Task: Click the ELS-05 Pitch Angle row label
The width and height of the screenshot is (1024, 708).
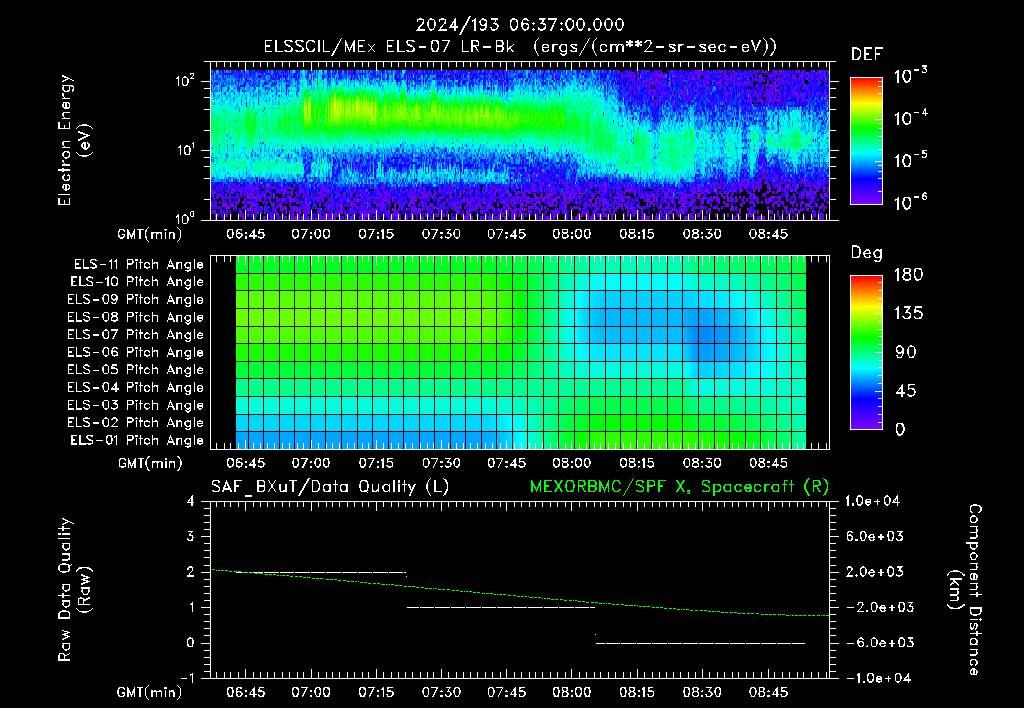Action: [x=136, y=370]
